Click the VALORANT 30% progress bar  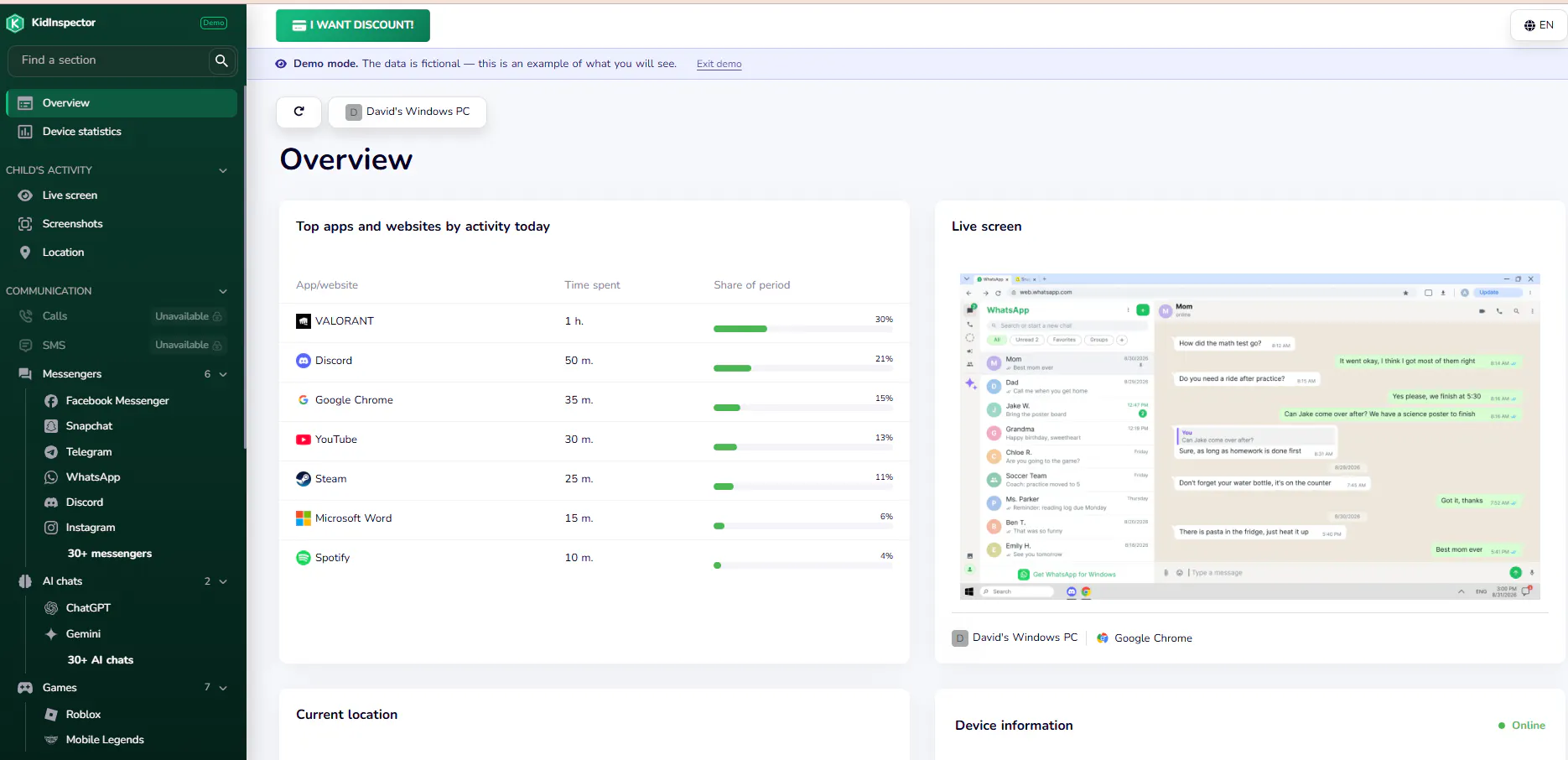point(803,329)
